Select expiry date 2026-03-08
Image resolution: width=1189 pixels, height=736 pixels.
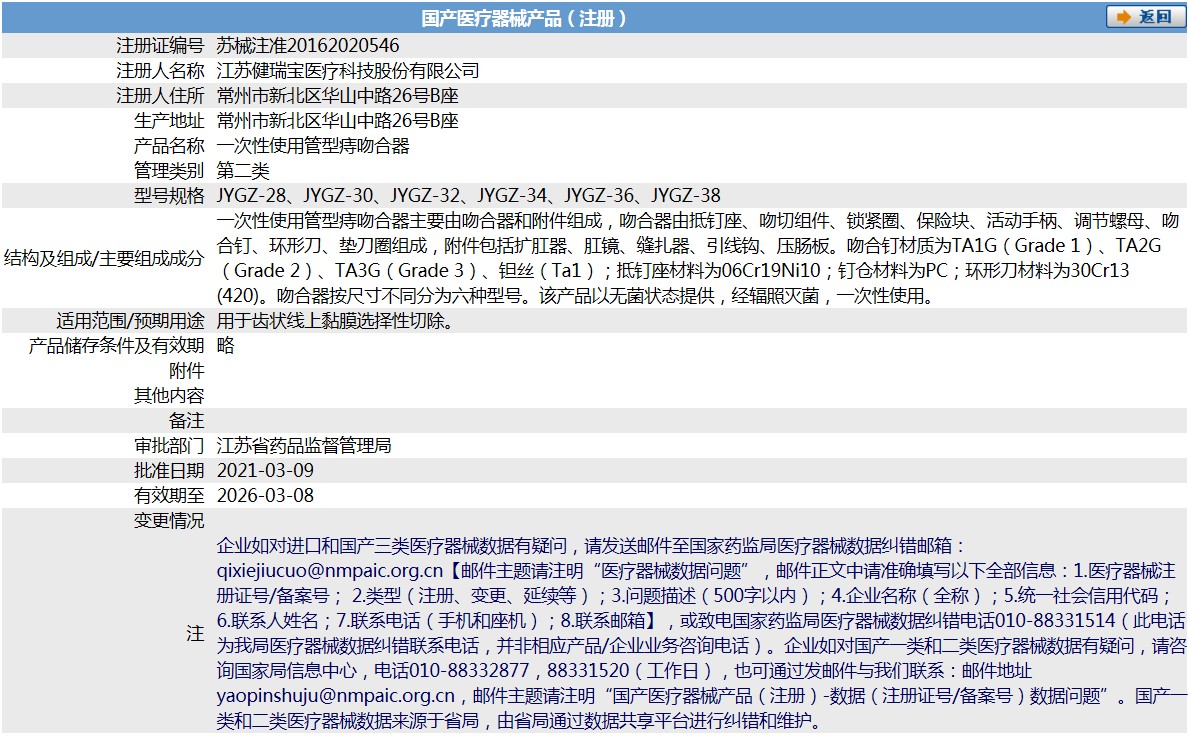tap(265, 496)
